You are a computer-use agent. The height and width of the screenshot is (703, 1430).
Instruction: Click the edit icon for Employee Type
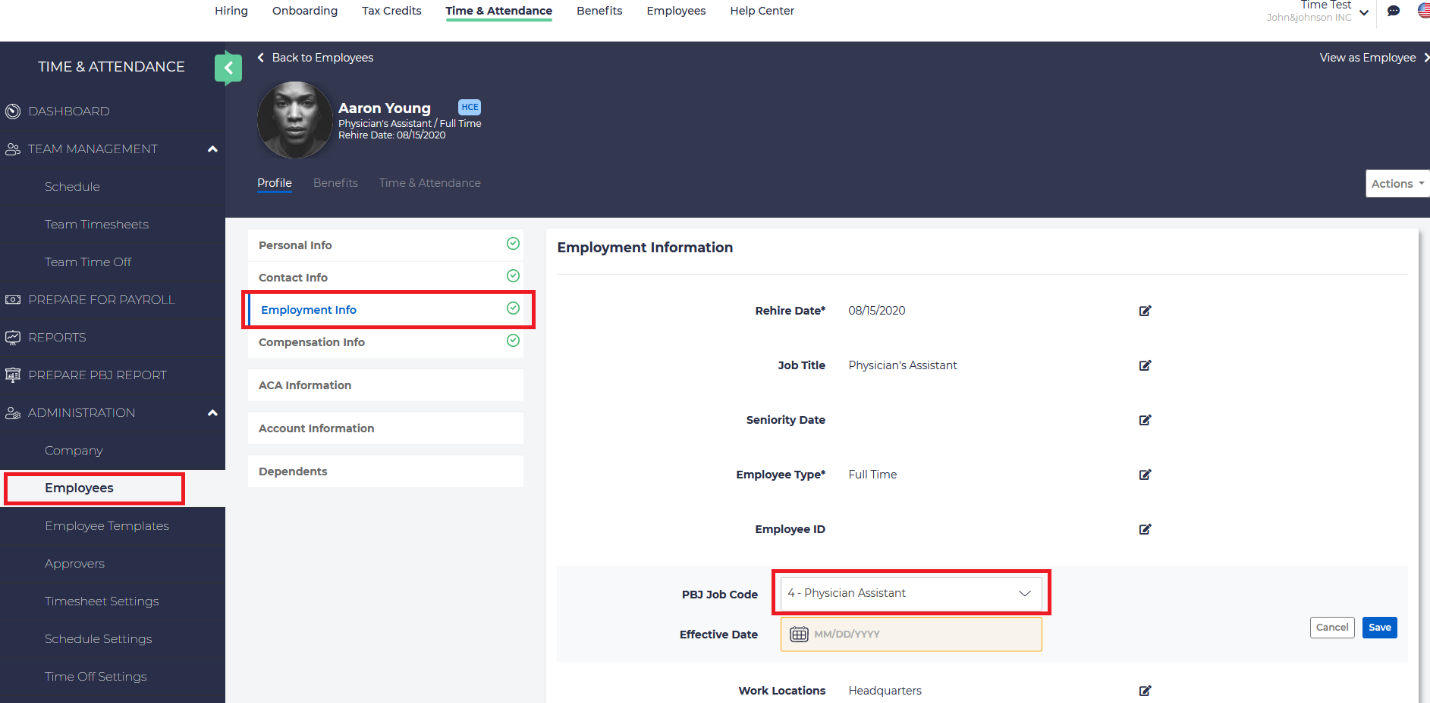pyautogui.click(x=1145, y=475)
